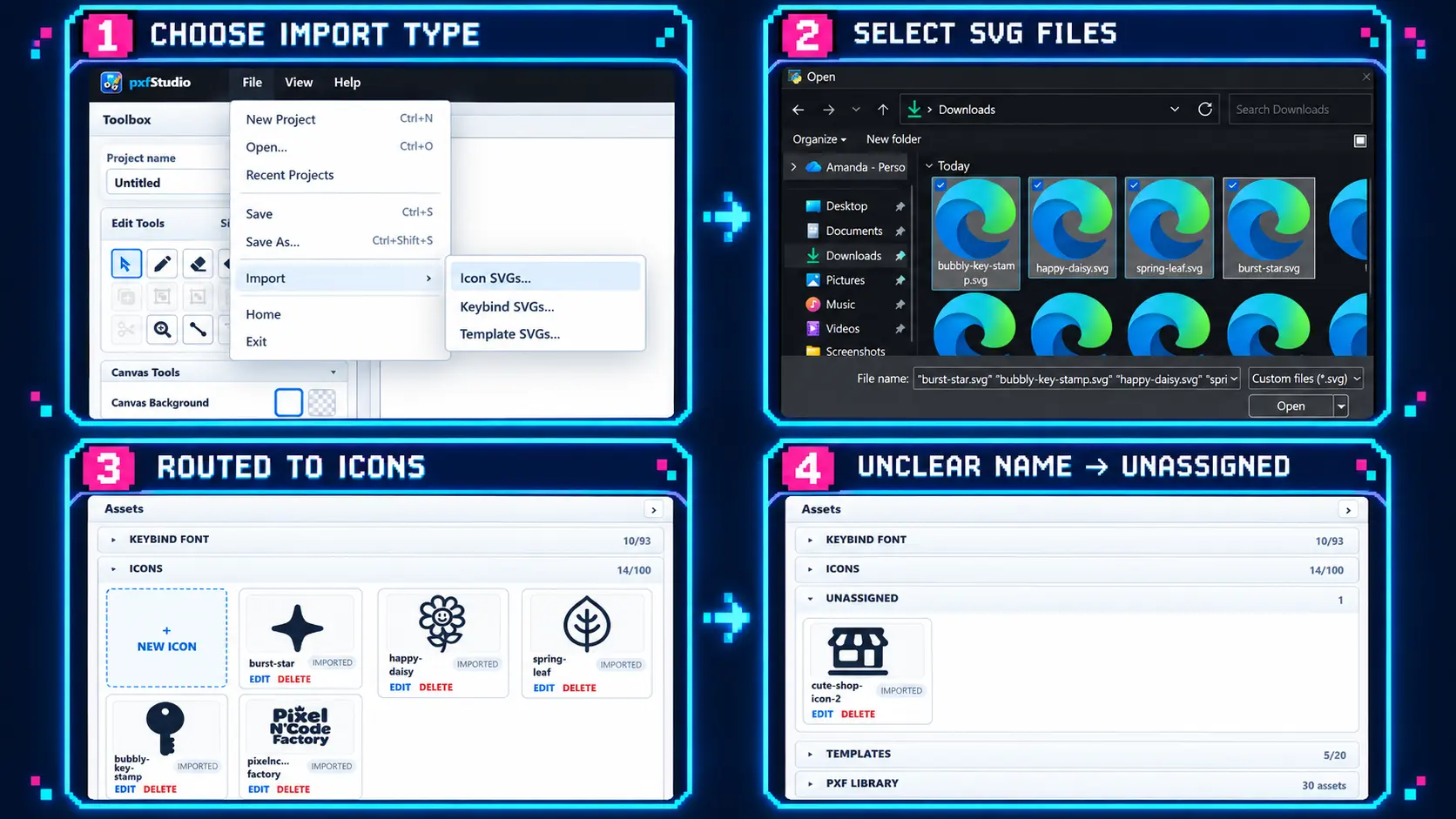This screenshot has height=819, width=1456.
Task: Click the spring-leaf icon thumbnail
Action: click(587, 624)
